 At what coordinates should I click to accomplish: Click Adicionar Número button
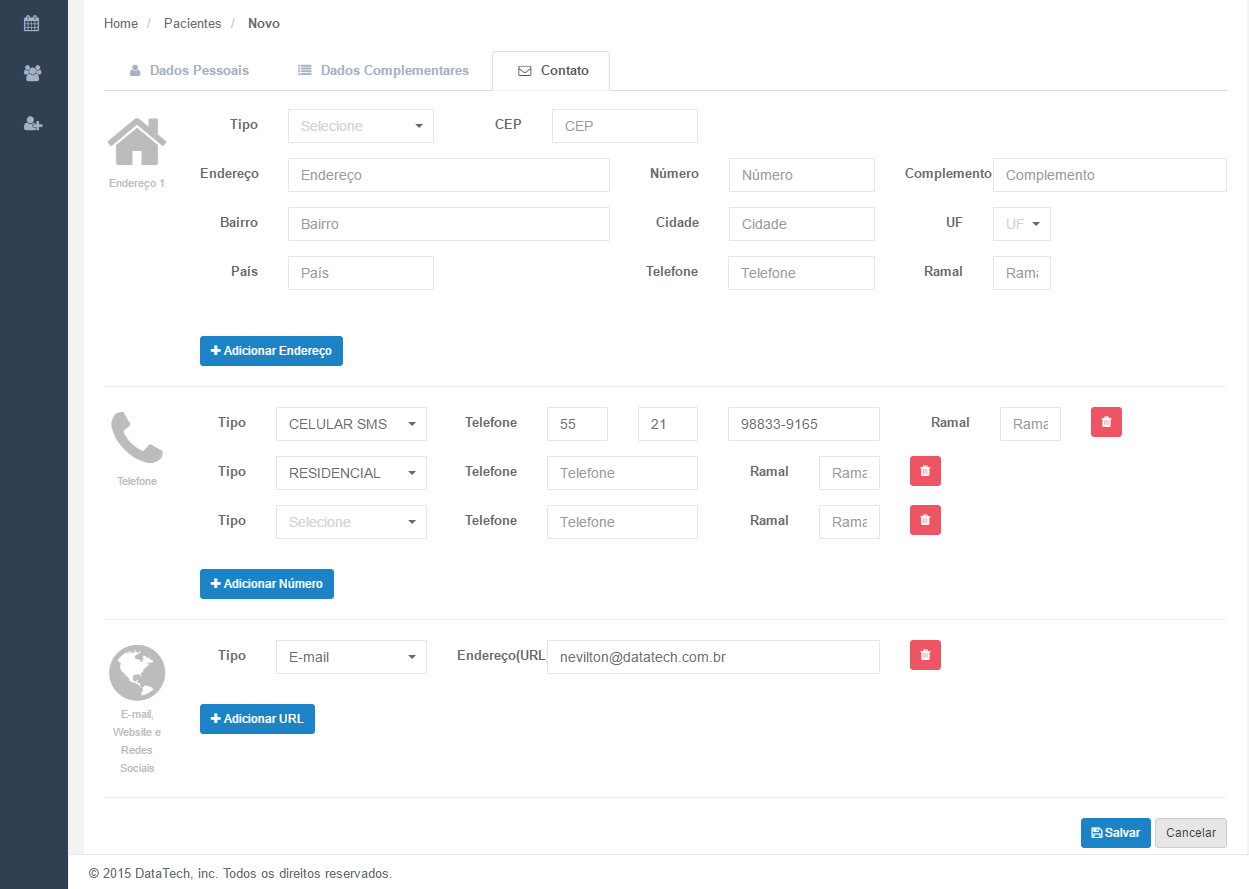pyautogui.click(x=267, y=584)
